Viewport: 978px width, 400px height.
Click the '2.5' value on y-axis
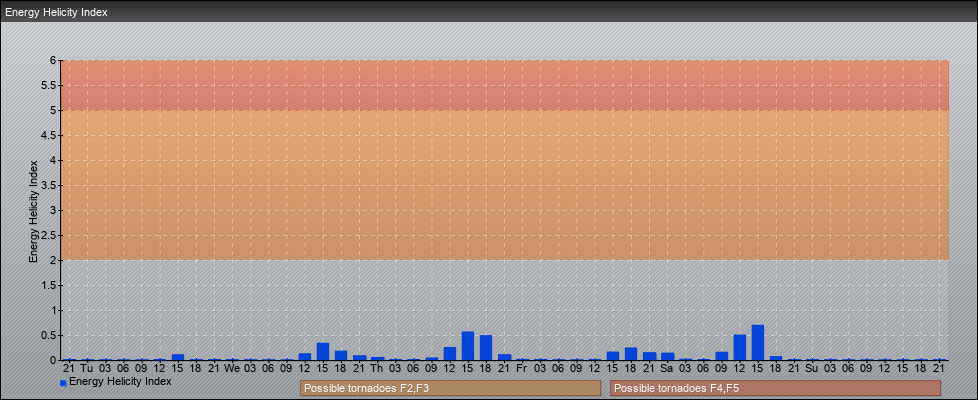[x=50, y=235]
